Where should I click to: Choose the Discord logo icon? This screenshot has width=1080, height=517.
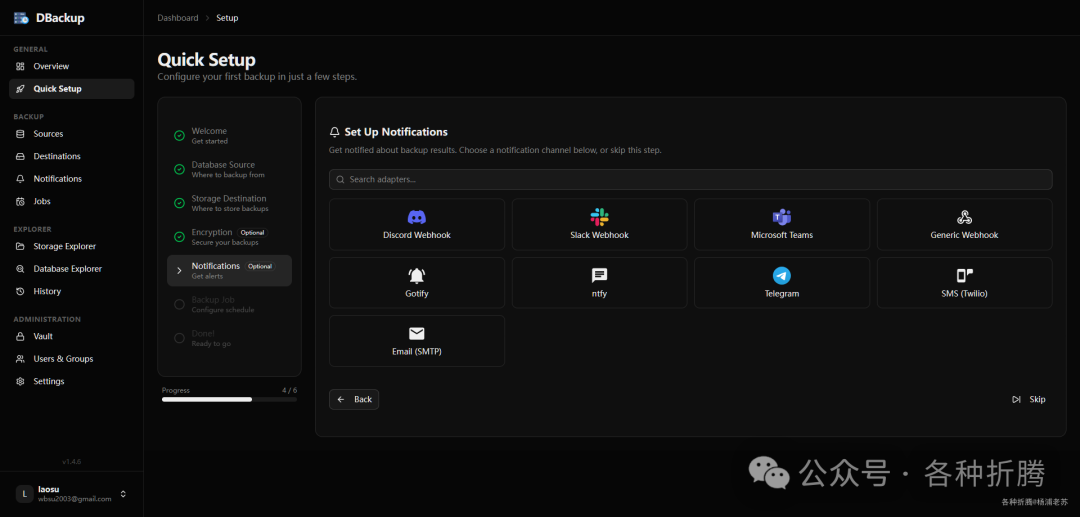click(x=417, y=218)
